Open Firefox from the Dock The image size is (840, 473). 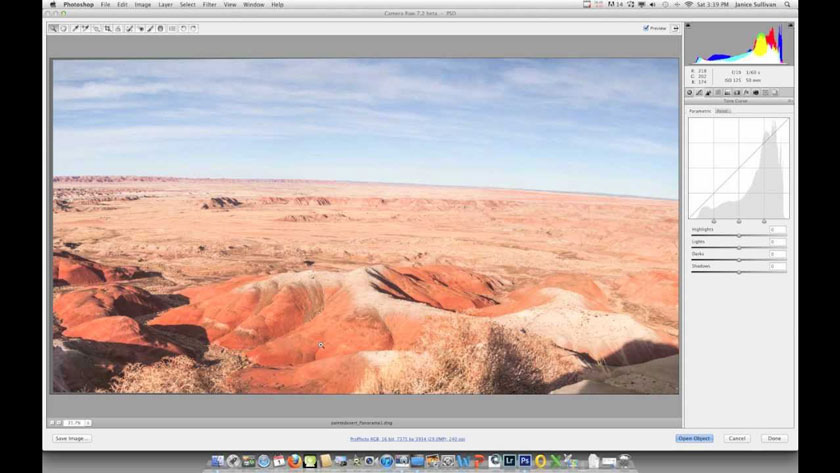pyautogui.click(x=294, y=461)
